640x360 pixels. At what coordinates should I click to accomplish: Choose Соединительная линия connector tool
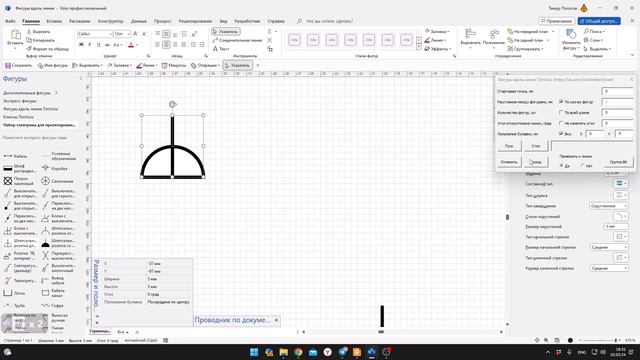(x=238, y=40)
